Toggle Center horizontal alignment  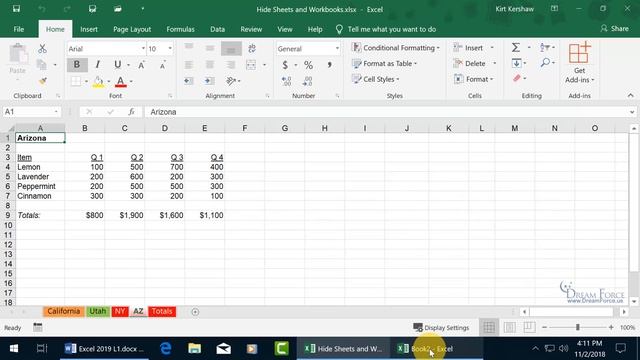click(x=210, y=64)
